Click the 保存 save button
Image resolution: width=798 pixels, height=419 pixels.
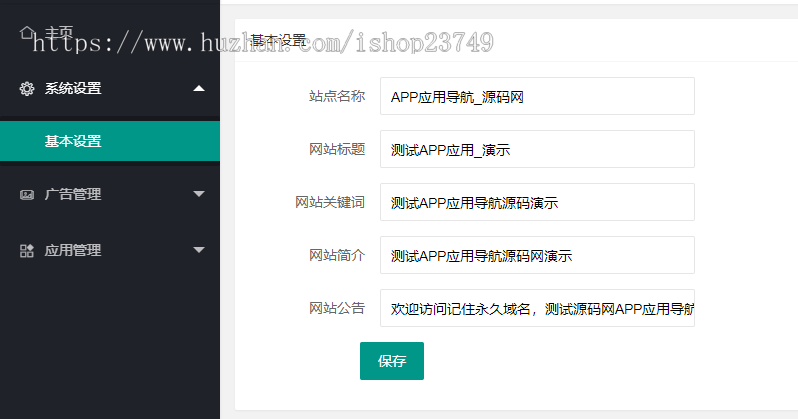point(392,361)
